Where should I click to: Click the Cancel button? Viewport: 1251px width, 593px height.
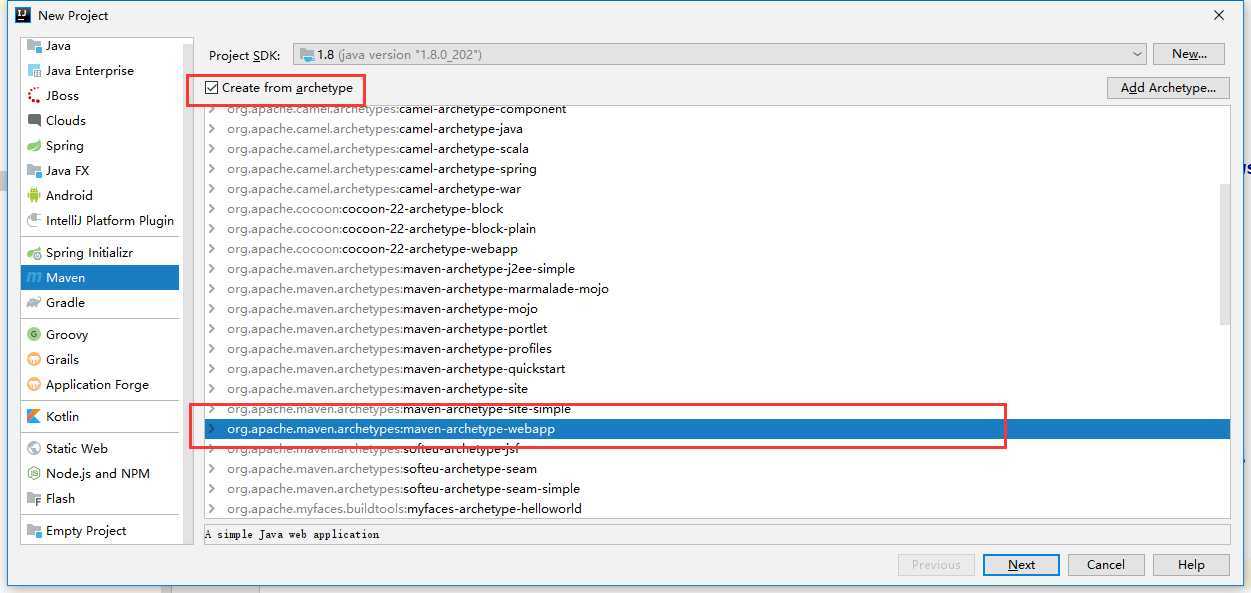tap(1106, 565)
